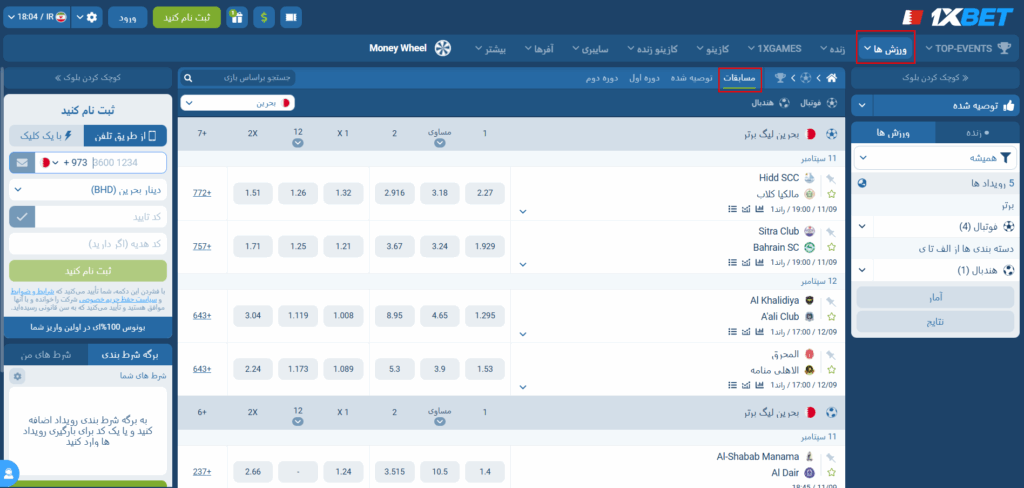
Task: Click the phone number input field
Action: pyautogui.click(x=128, y=163)
